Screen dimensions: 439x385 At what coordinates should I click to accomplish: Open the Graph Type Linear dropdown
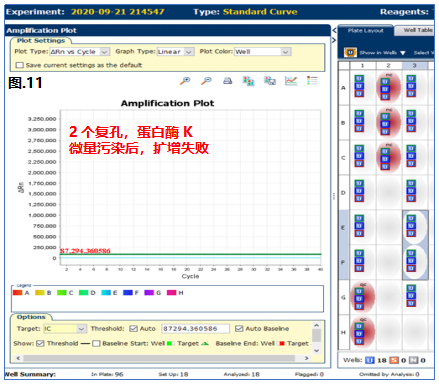[x=176, y=52]
